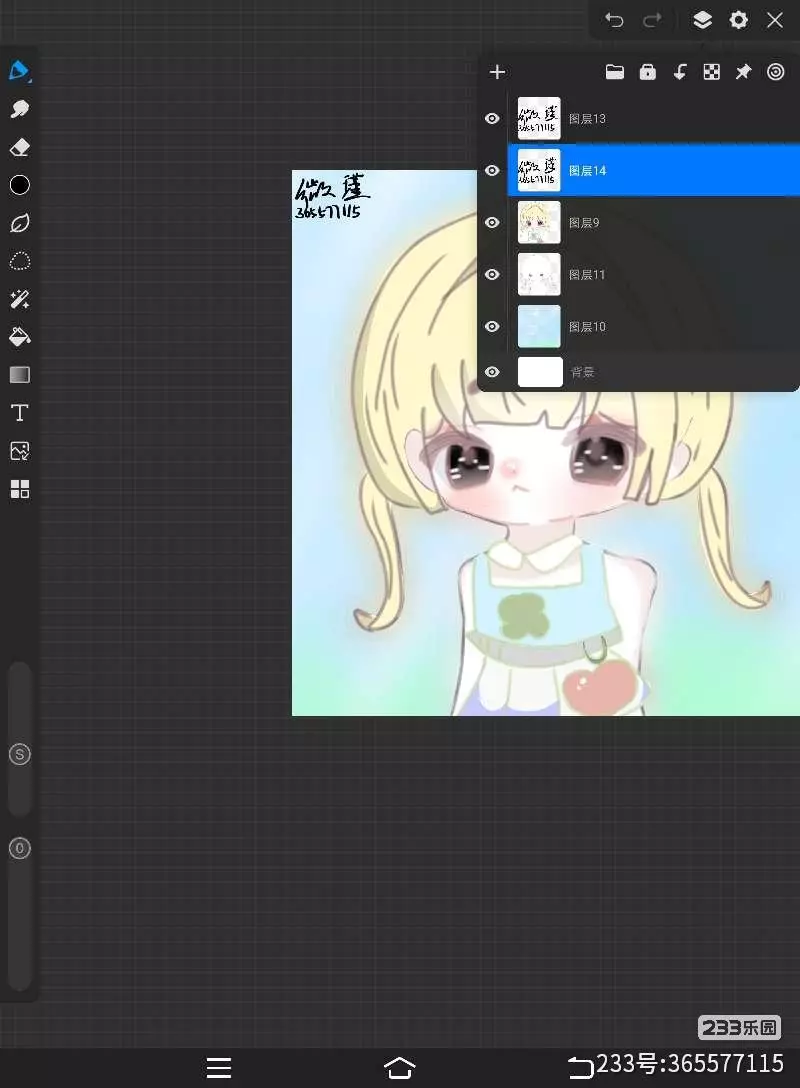Screen dimensions: 800x1088
Task: Select the dashed lasso selection tool
Action: click(19, 261)
